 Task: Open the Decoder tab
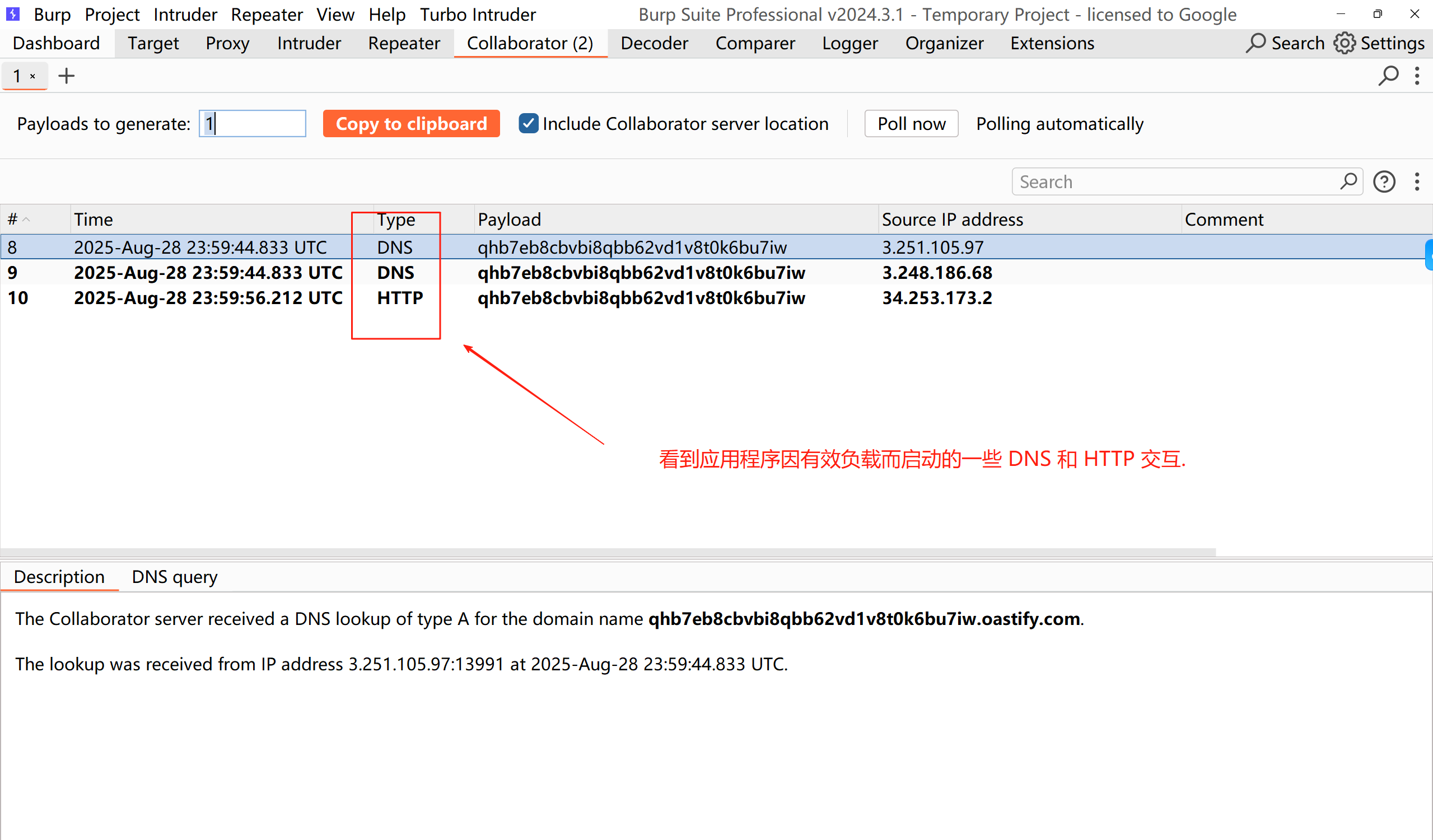coord(654,43)
